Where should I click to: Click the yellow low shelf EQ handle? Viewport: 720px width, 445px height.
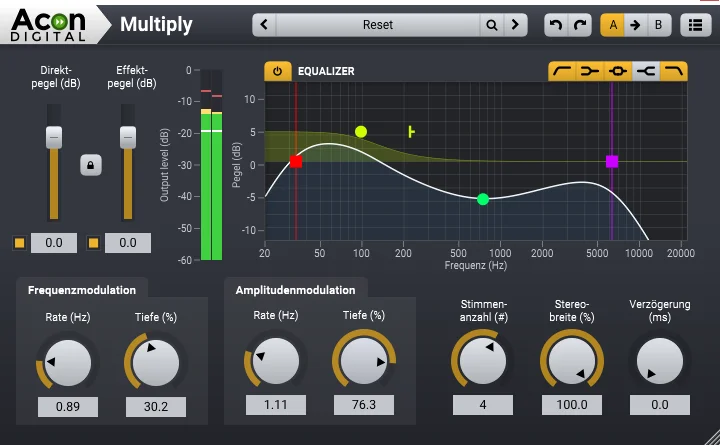[361, 132]
